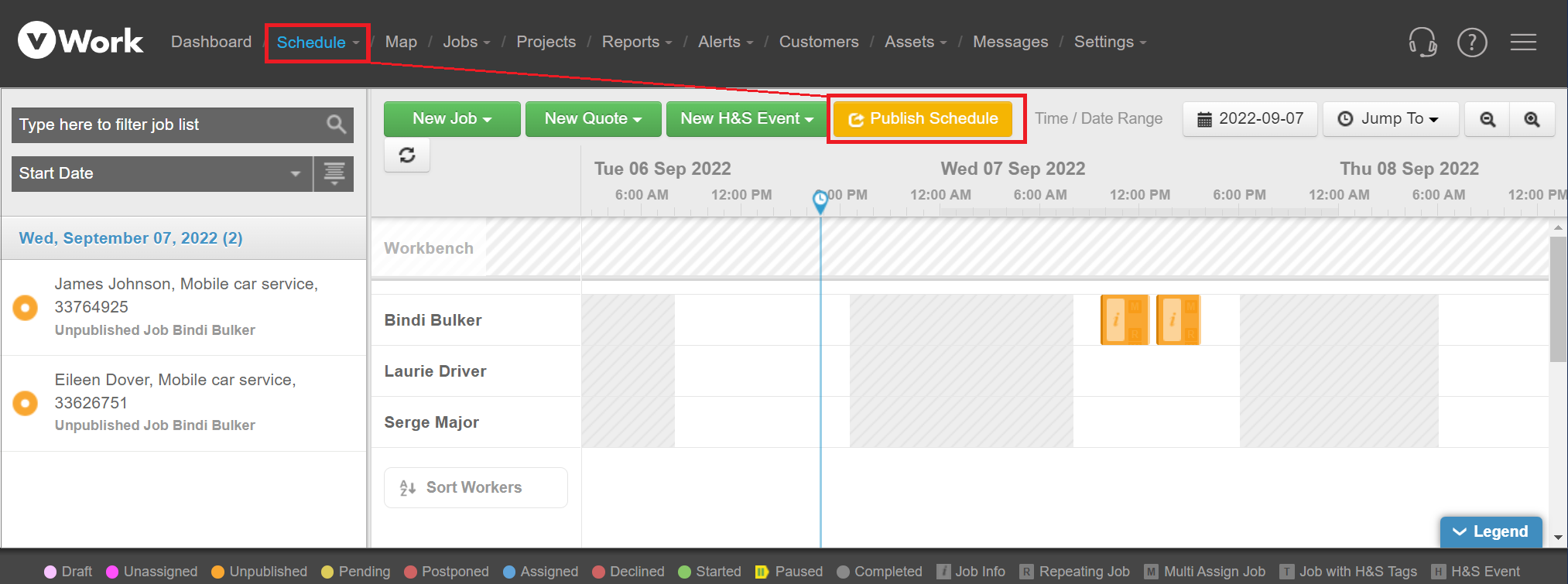The image size is (1568, 584).
Task: Open the 2022-09-07 date picker
Action: [1250, 119]
